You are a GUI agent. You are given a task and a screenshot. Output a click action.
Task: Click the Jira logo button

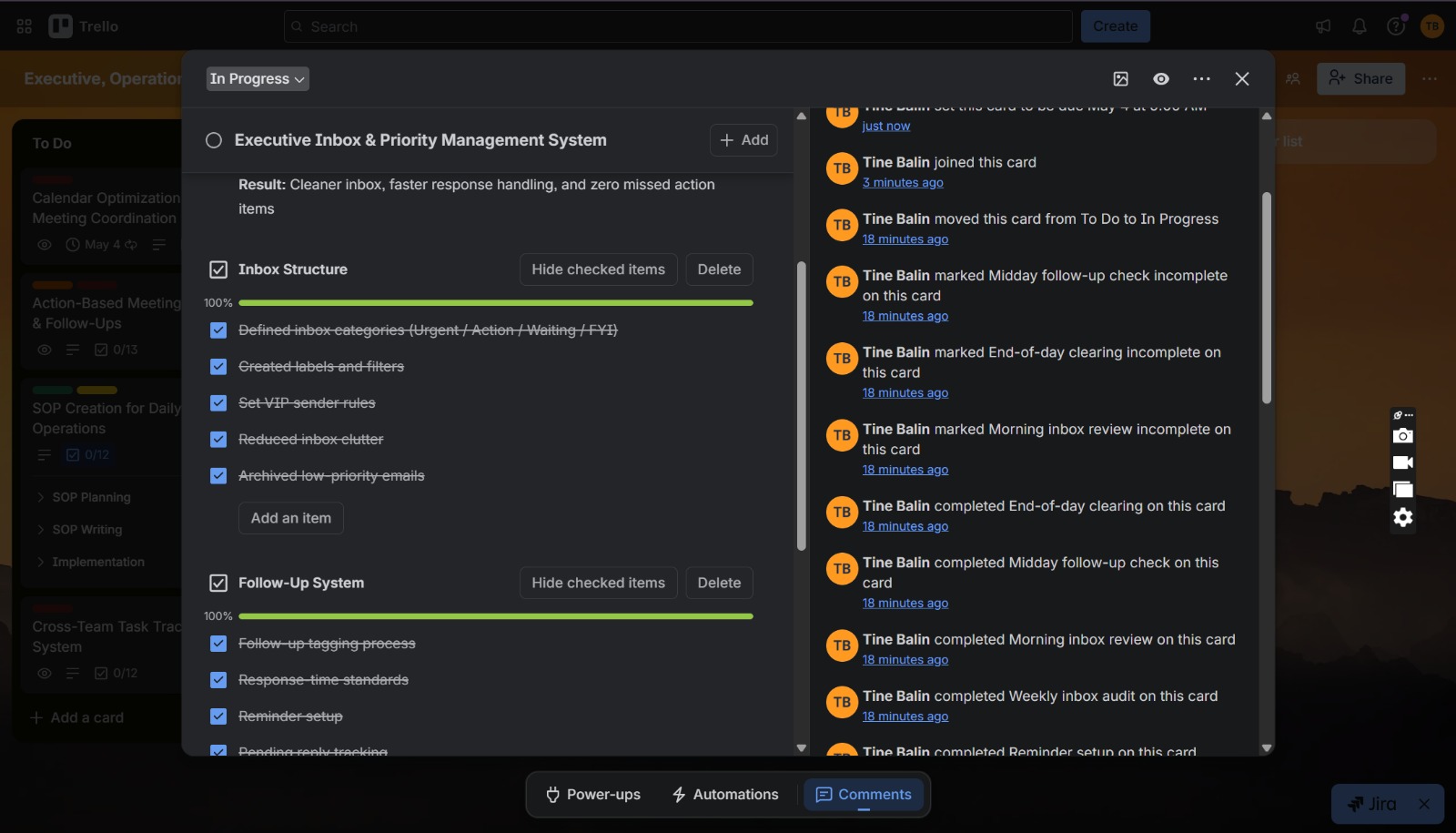(x=1372, y=804)
